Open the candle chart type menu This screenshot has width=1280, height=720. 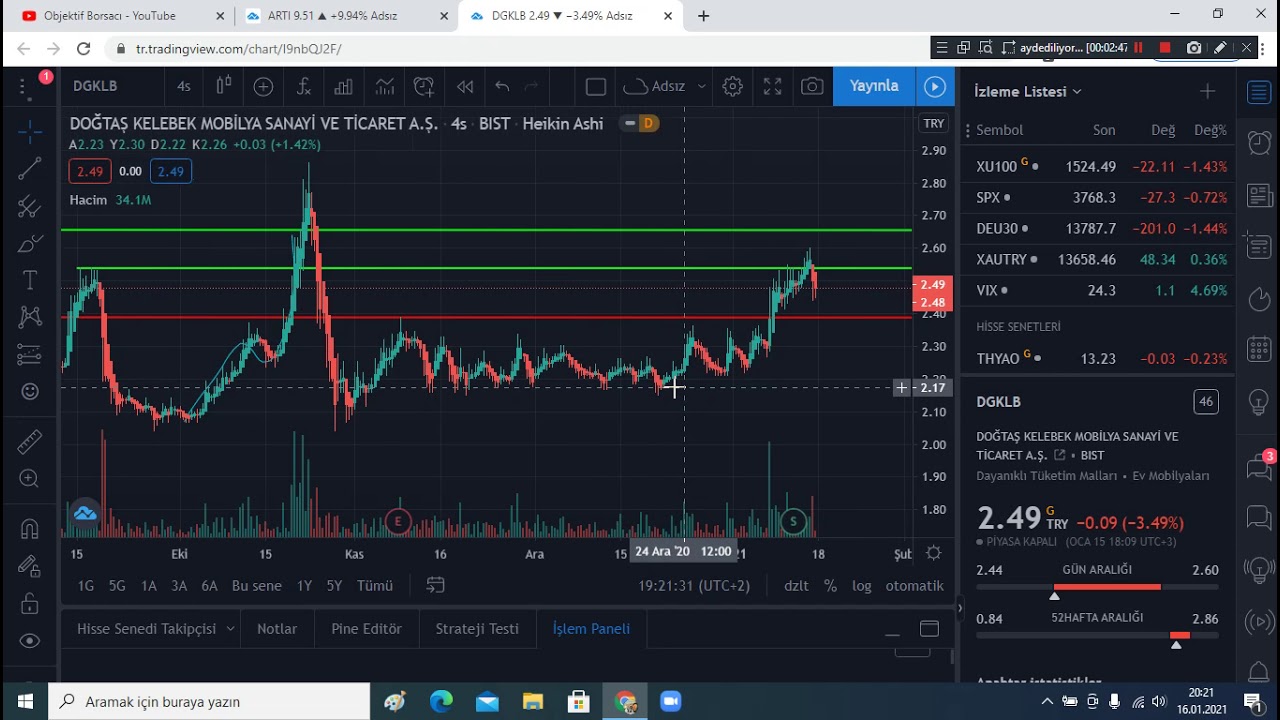223,86
